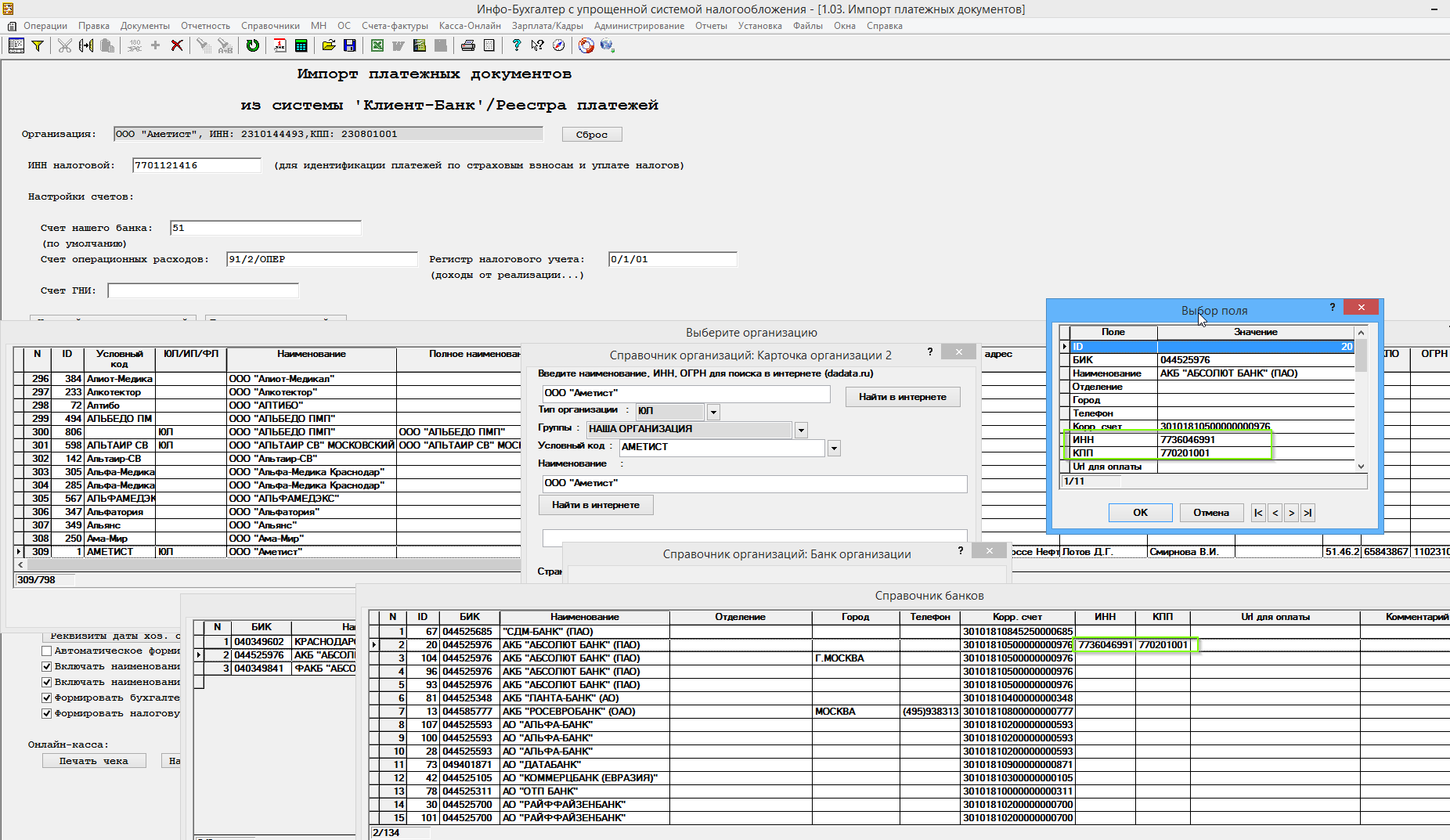Open the table view toolbar icon
Screen dimensions: 1450x840
(16, 45)
